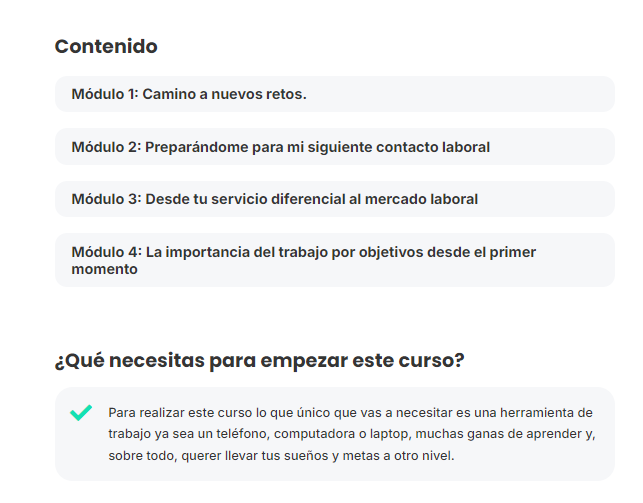This screenshot has width=643, height=503.
Task: Expand Módulo 4: La importancia del trabajo
Action: pyautogui.click(x=335, y=260)
